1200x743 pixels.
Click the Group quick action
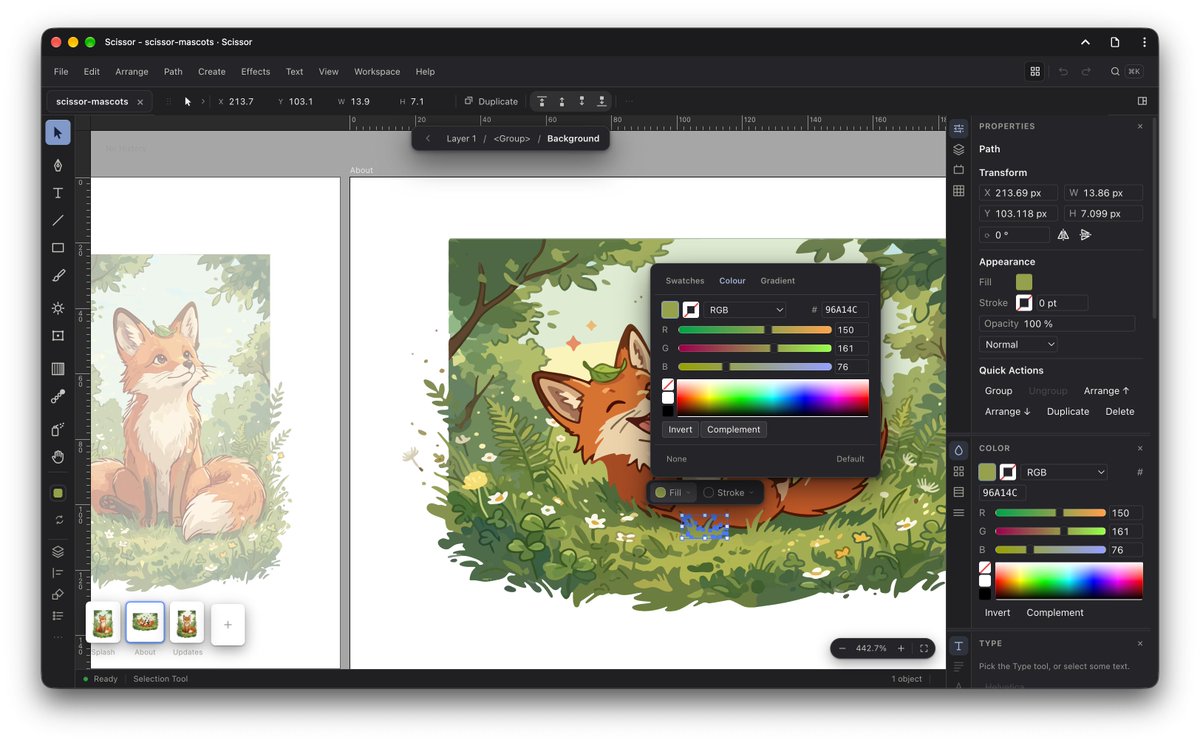(x=998, y=391)
